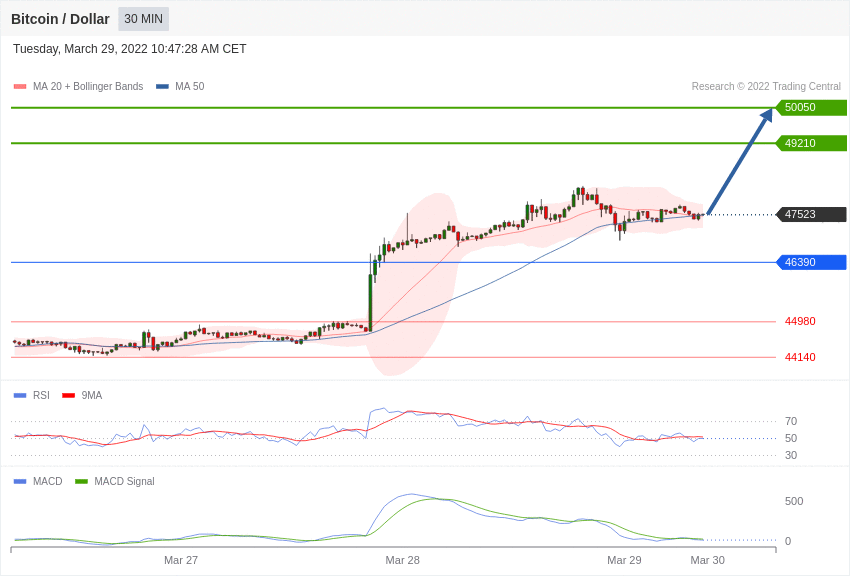
Task: Click the MACD 500 axis label
Action: click(794, 501)
